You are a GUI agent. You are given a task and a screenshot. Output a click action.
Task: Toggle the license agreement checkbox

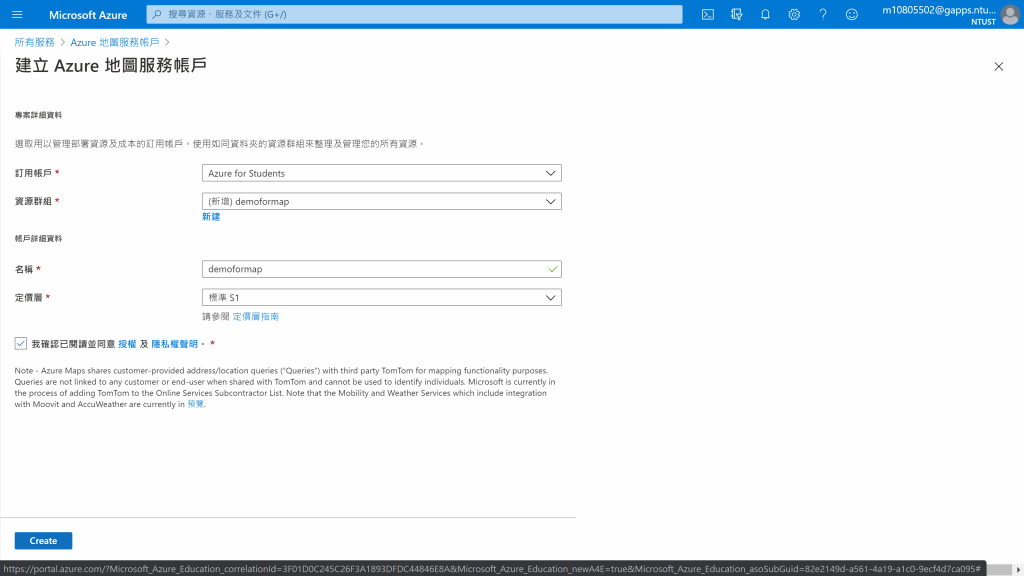[21, 344]
